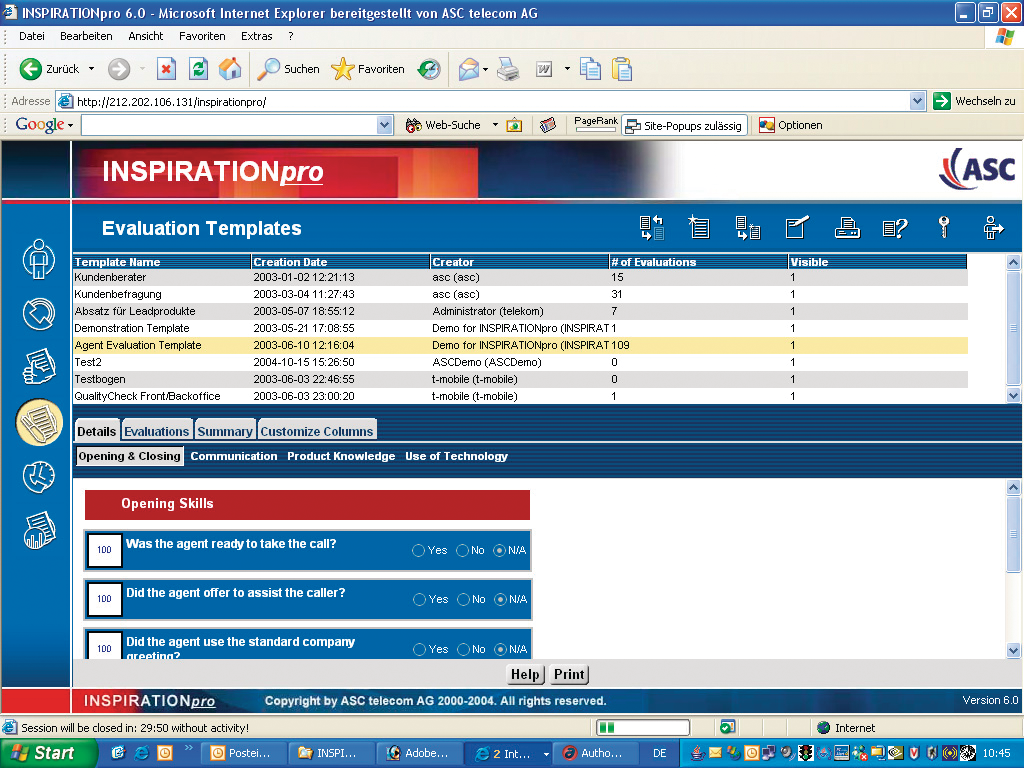Create a new evaluation template
Image resolution: width=1024 pixels, height=768 pixels.
[700, 228]
